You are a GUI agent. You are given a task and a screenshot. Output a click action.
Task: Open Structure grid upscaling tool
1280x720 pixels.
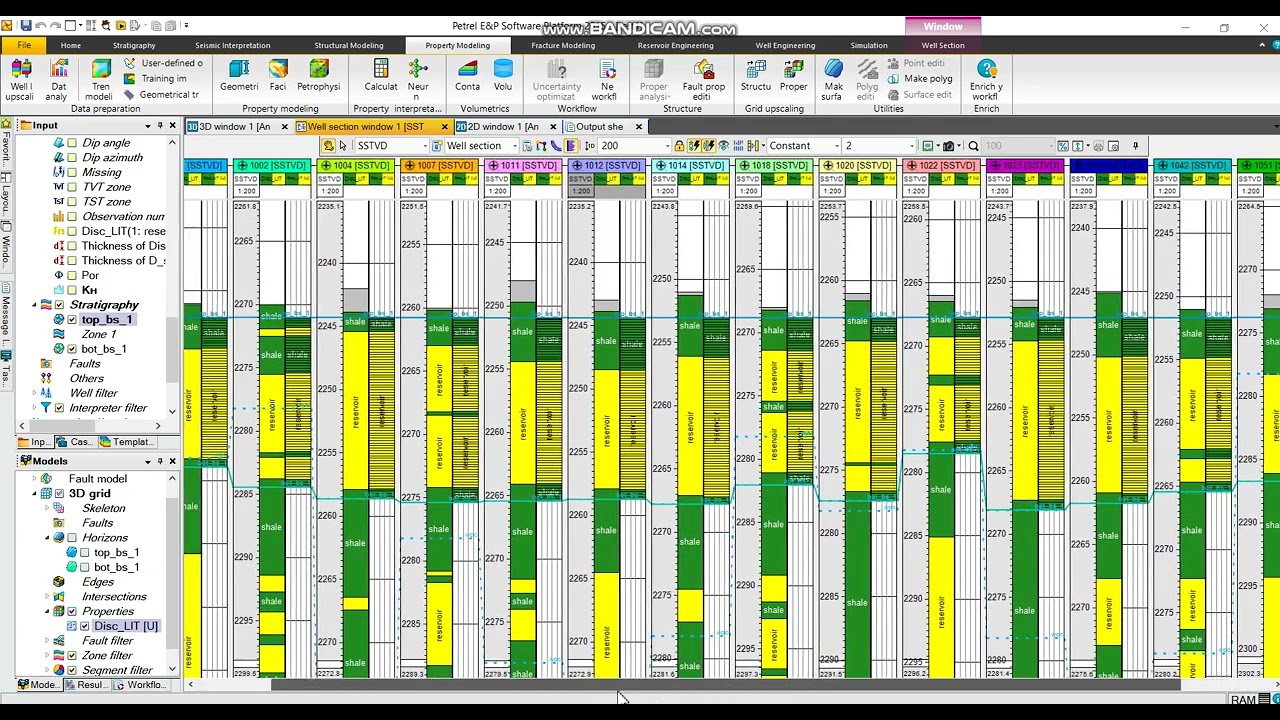[x=756, y=75]
